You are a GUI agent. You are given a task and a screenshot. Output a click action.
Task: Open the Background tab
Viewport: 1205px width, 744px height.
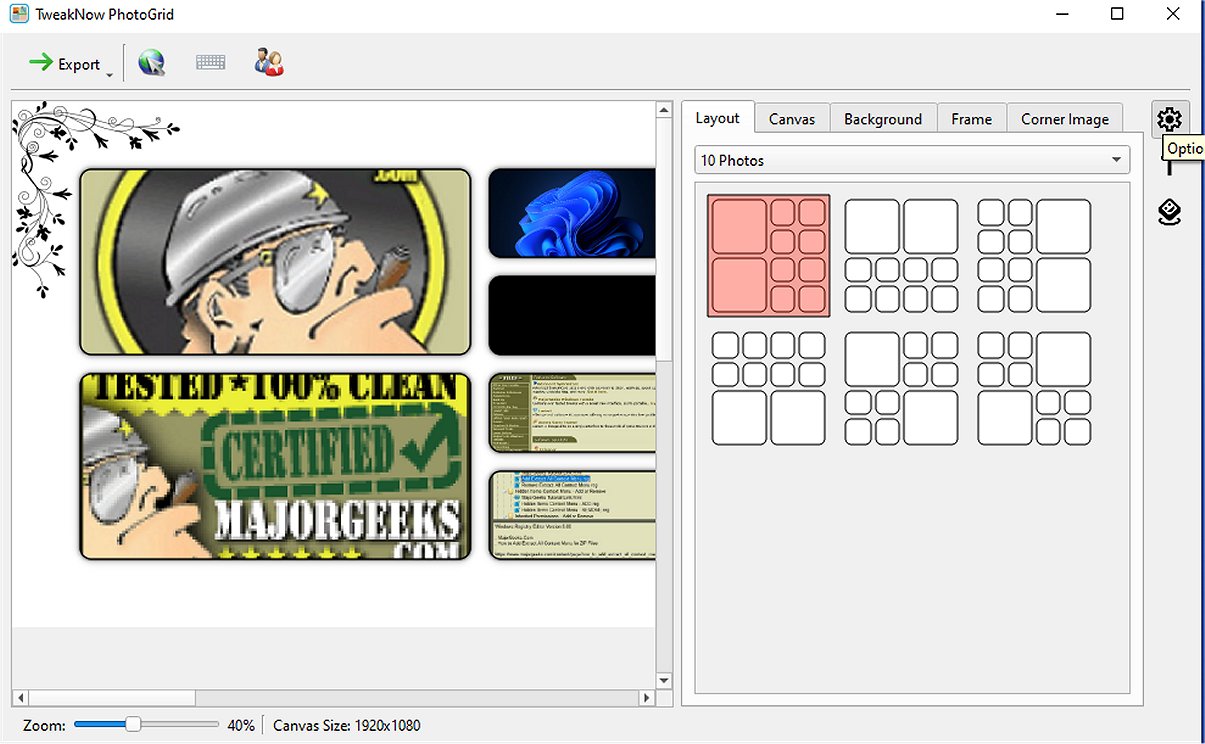[x=883, y=119]
